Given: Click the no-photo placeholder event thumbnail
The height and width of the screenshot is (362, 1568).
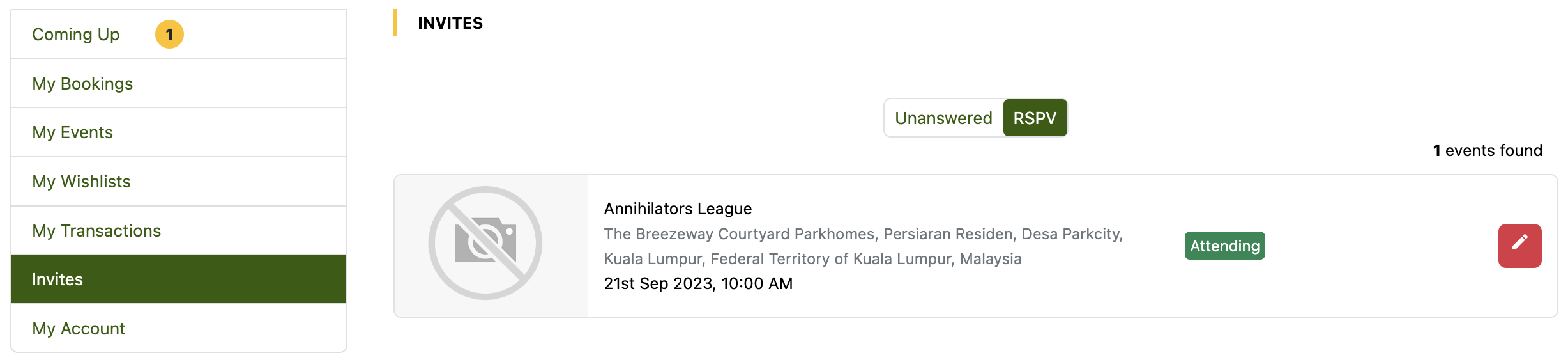Looking at the screenshot, I should click(485, 244).
